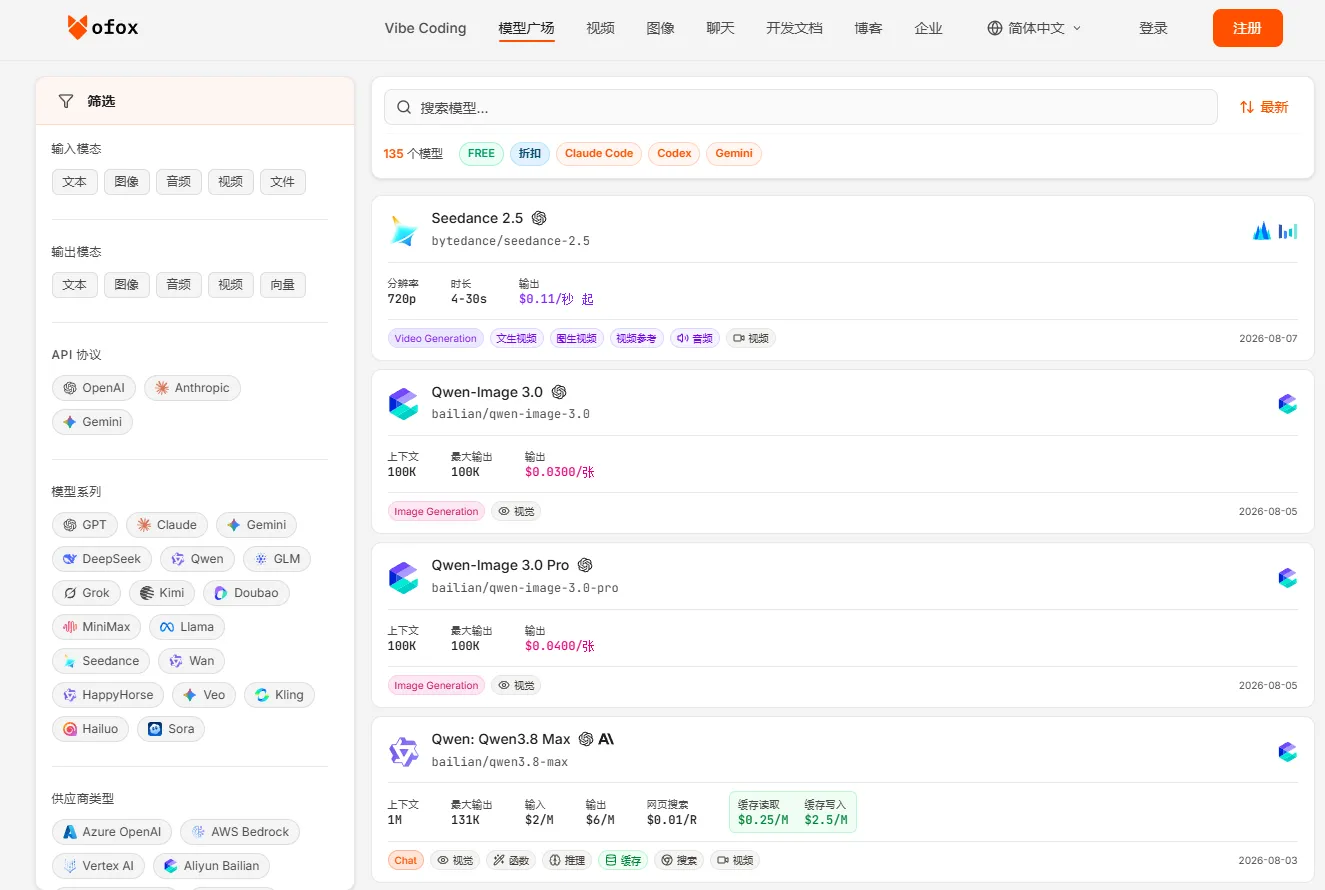Open the 聊天 navigation item
Viewport: 1325px width, 890px height.
[x=721, y=28]
